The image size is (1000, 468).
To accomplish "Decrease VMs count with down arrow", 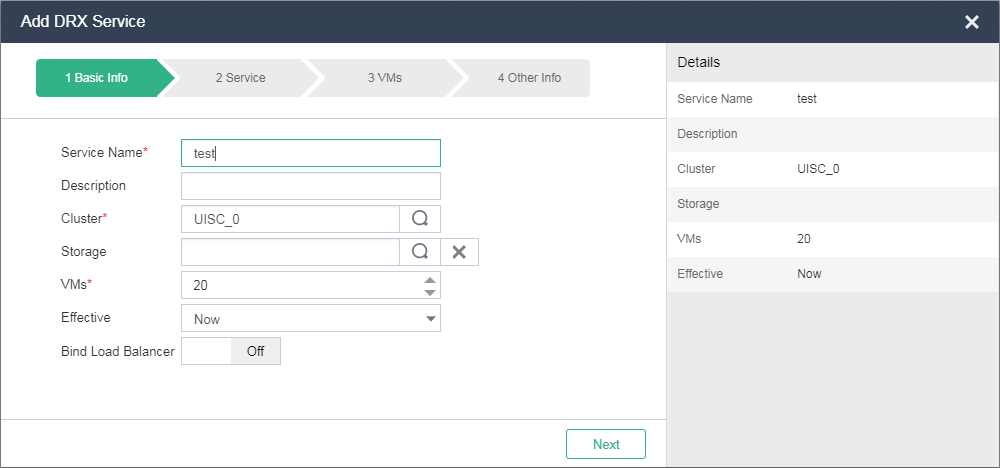I will [x=430, y=292].
